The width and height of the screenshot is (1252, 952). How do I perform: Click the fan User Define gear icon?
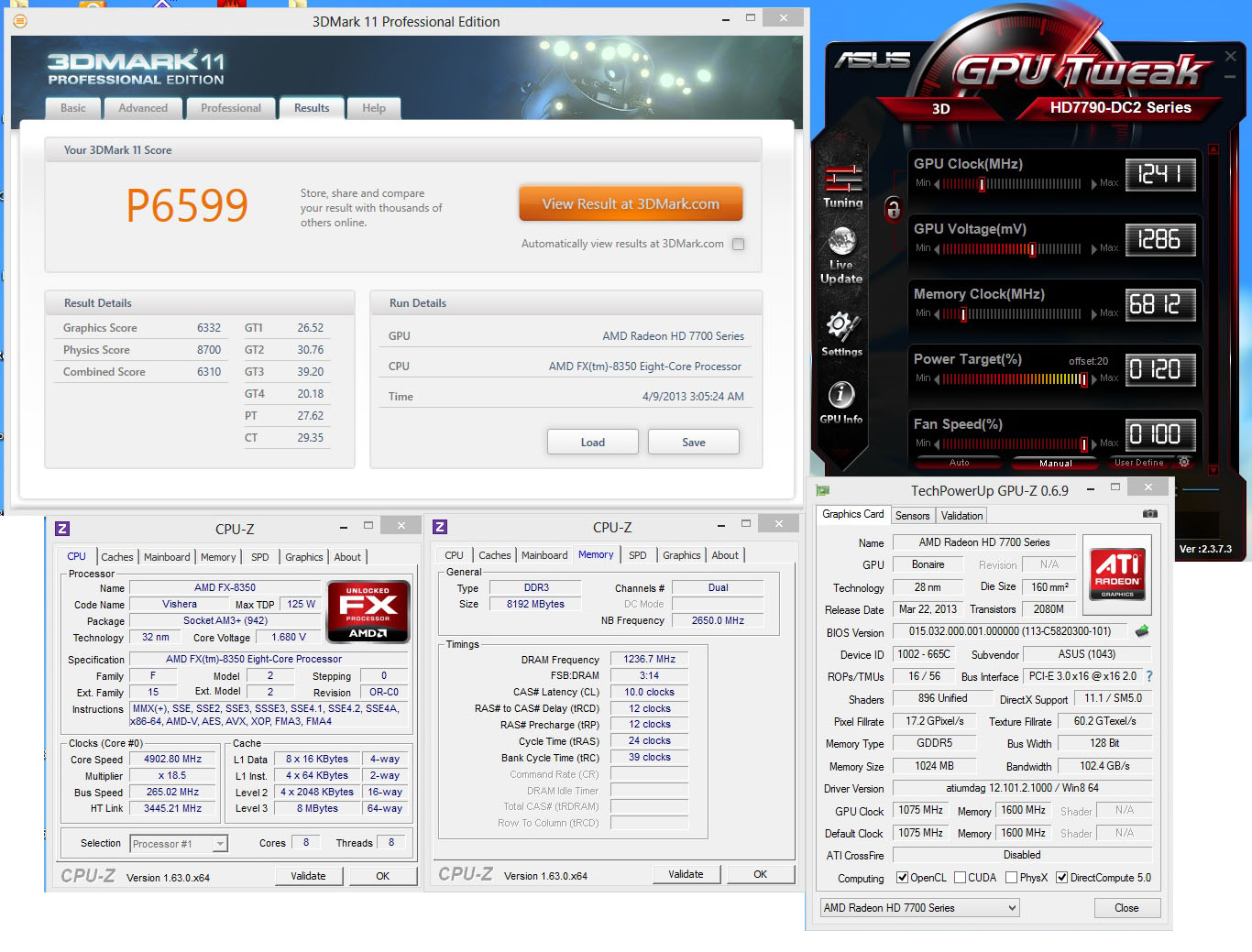[1184, 463]
